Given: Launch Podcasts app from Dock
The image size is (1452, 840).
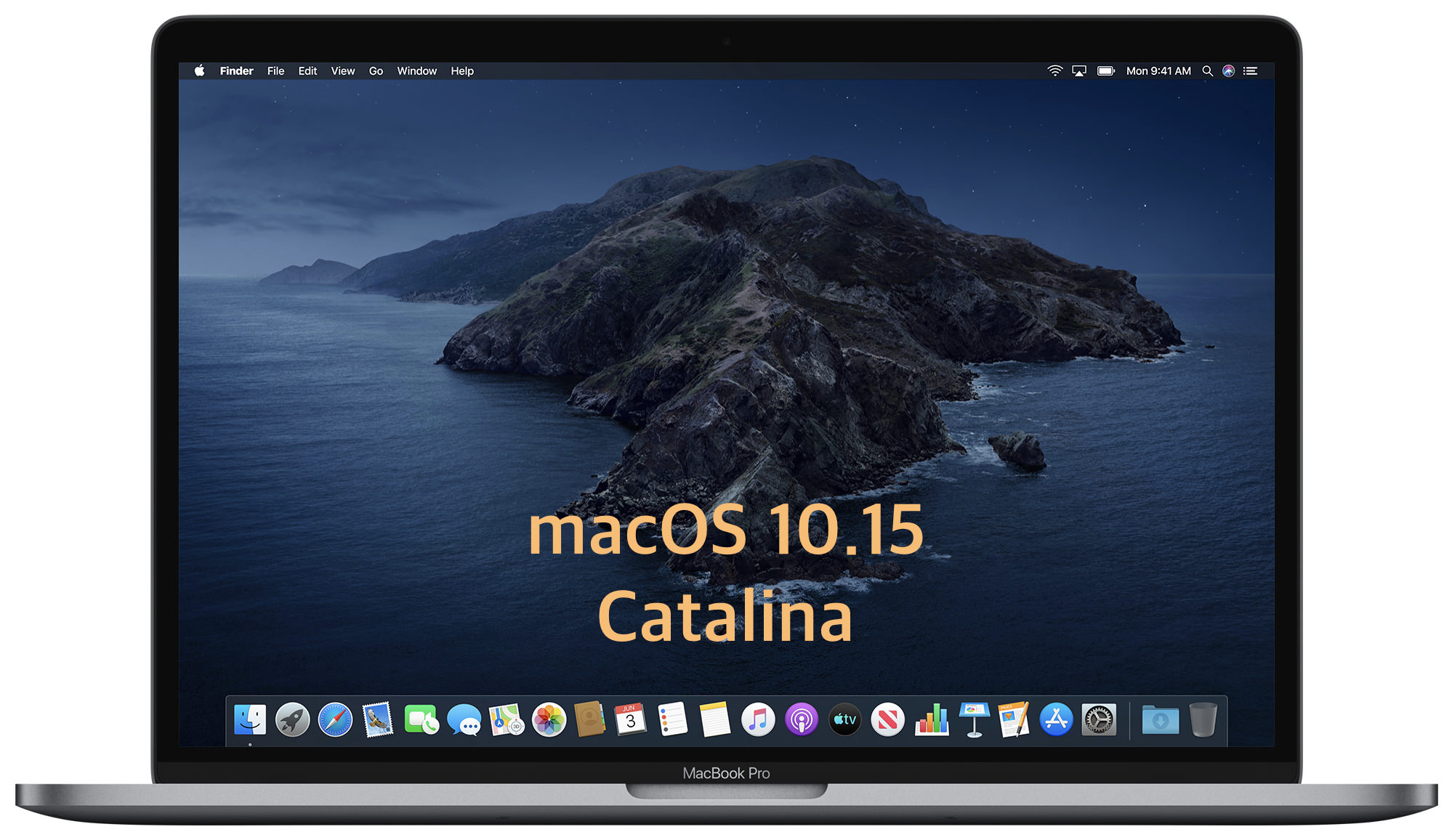Looking at the screenshot, I should tap(802, 720).
